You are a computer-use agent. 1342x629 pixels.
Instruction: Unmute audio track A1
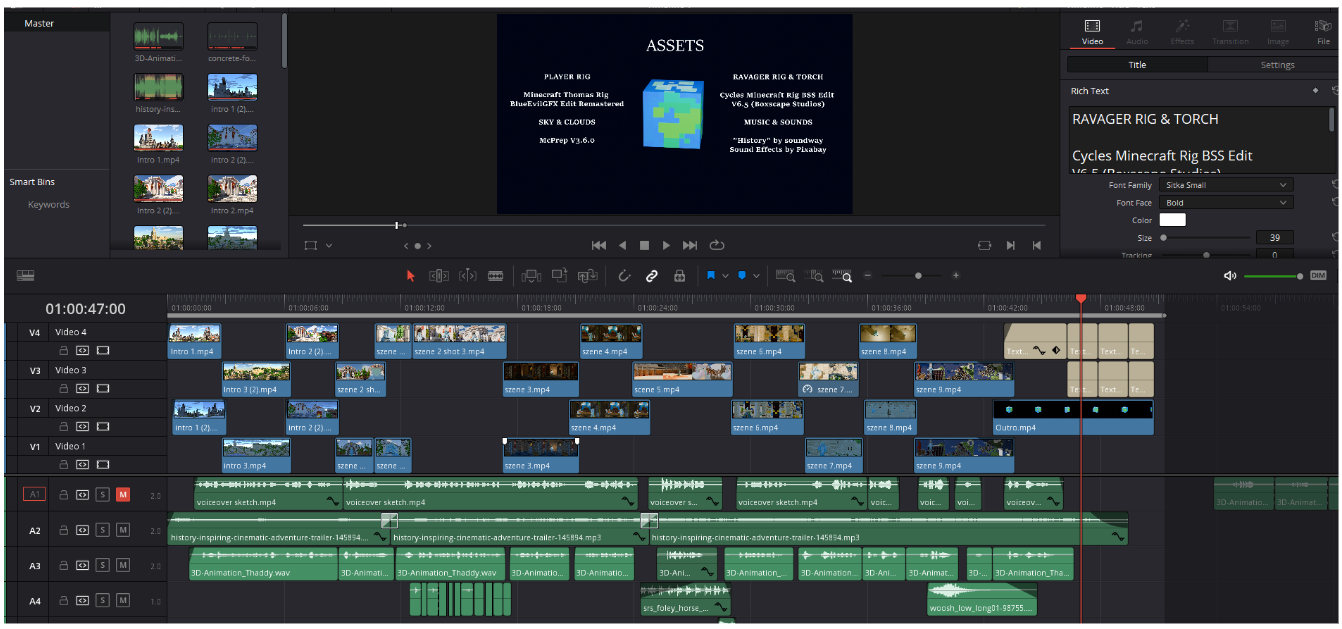[123, 494]
